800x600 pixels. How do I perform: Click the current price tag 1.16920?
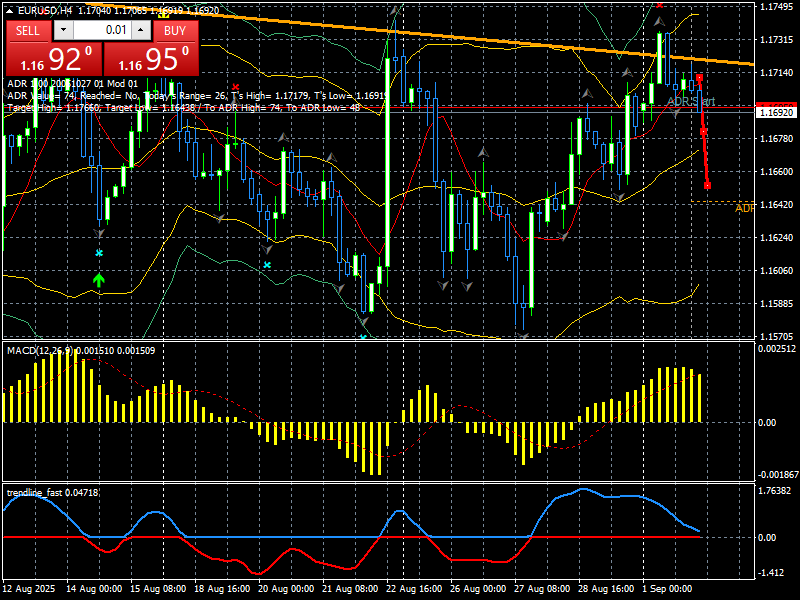[777, 112]
